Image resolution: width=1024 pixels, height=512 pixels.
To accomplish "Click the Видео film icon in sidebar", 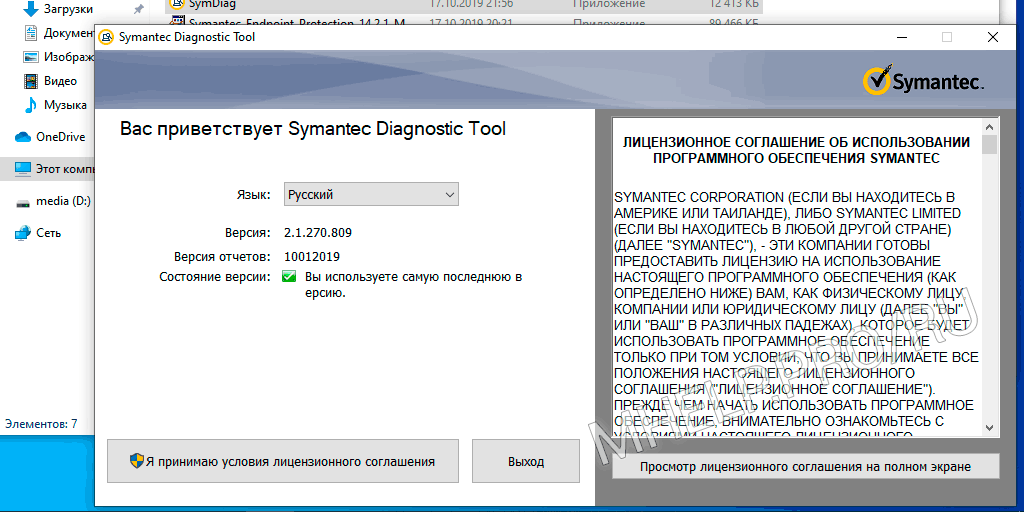I will tap(31, 81).
